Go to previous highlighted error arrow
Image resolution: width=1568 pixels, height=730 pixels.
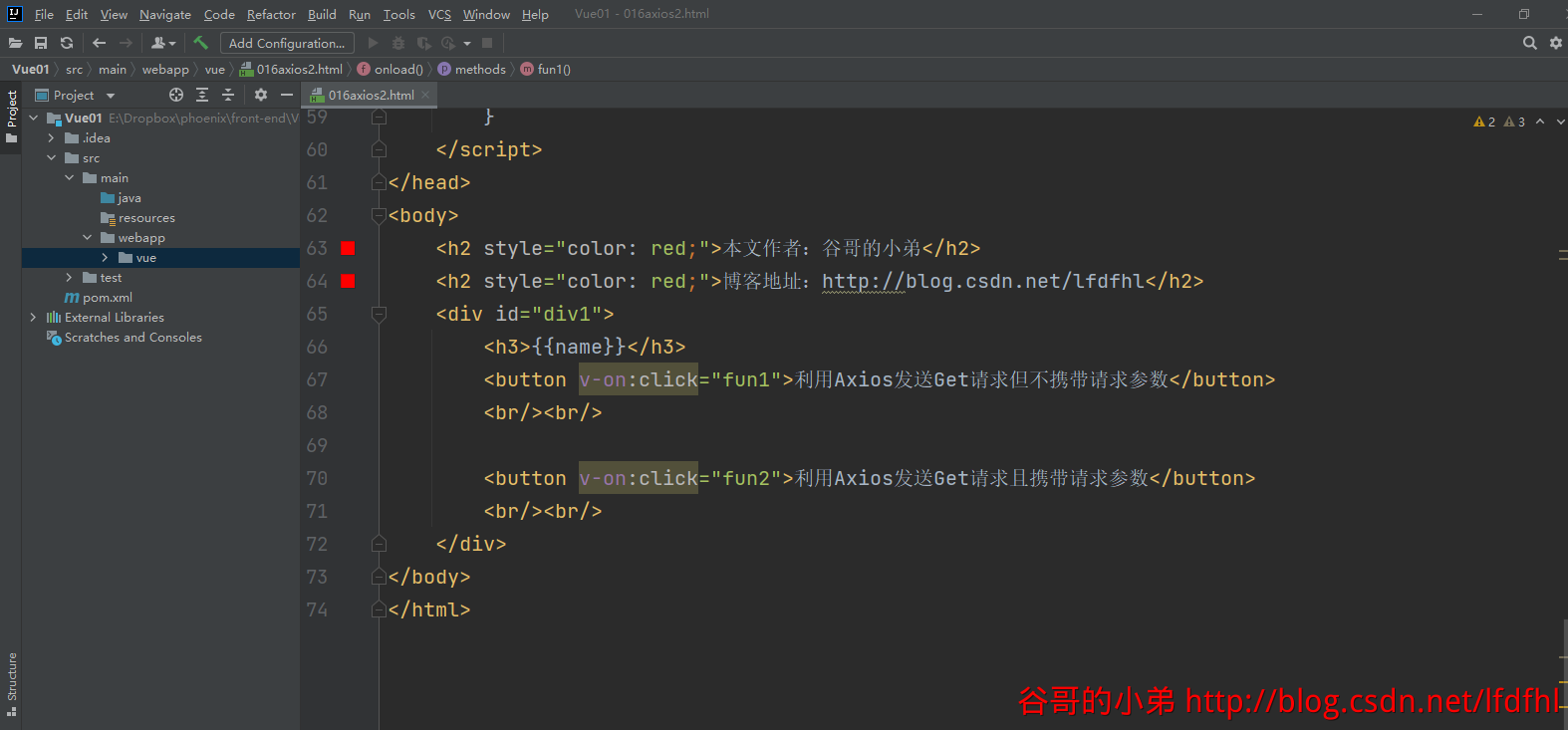(x=1540, y=122)
